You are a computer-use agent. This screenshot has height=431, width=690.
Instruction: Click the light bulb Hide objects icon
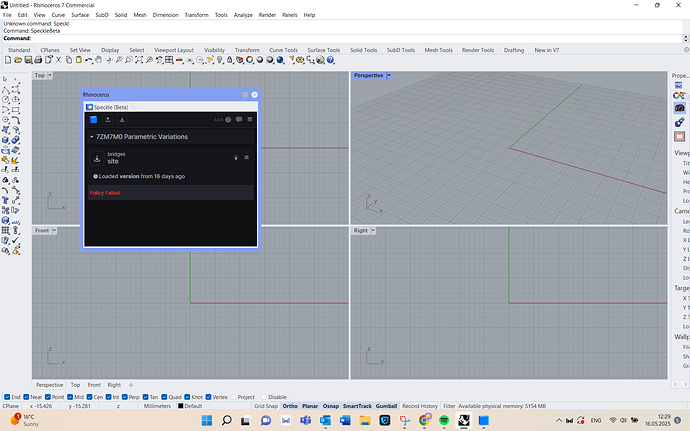(220, 60)
